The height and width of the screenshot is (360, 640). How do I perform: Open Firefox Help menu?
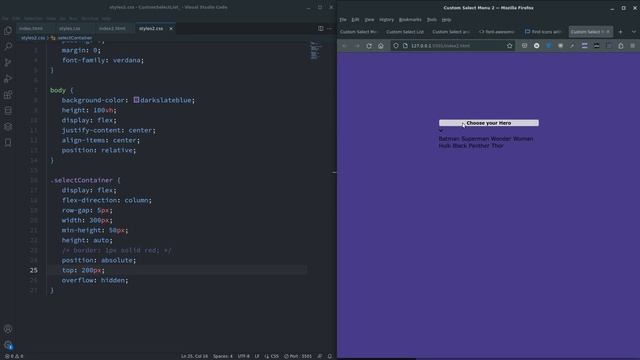point(447,20)
